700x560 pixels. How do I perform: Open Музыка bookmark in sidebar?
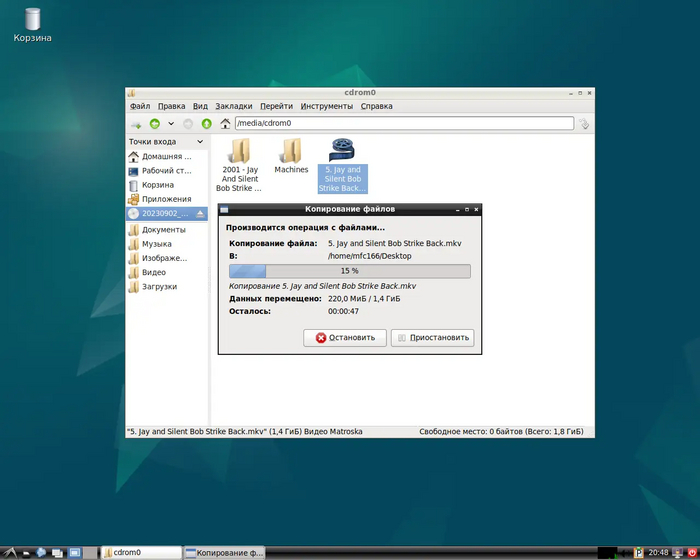coord(167,244)
